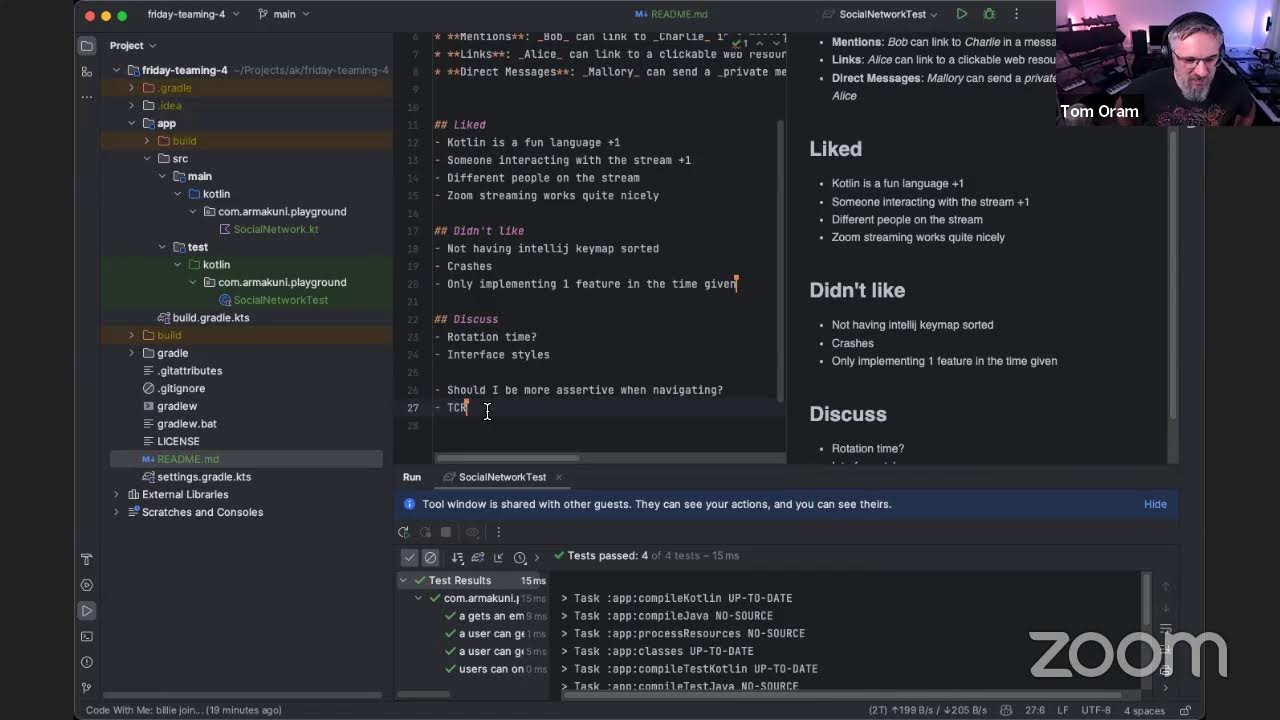
Task: Click the LF line separator in status bar
Action: [x=1063, y=710]
